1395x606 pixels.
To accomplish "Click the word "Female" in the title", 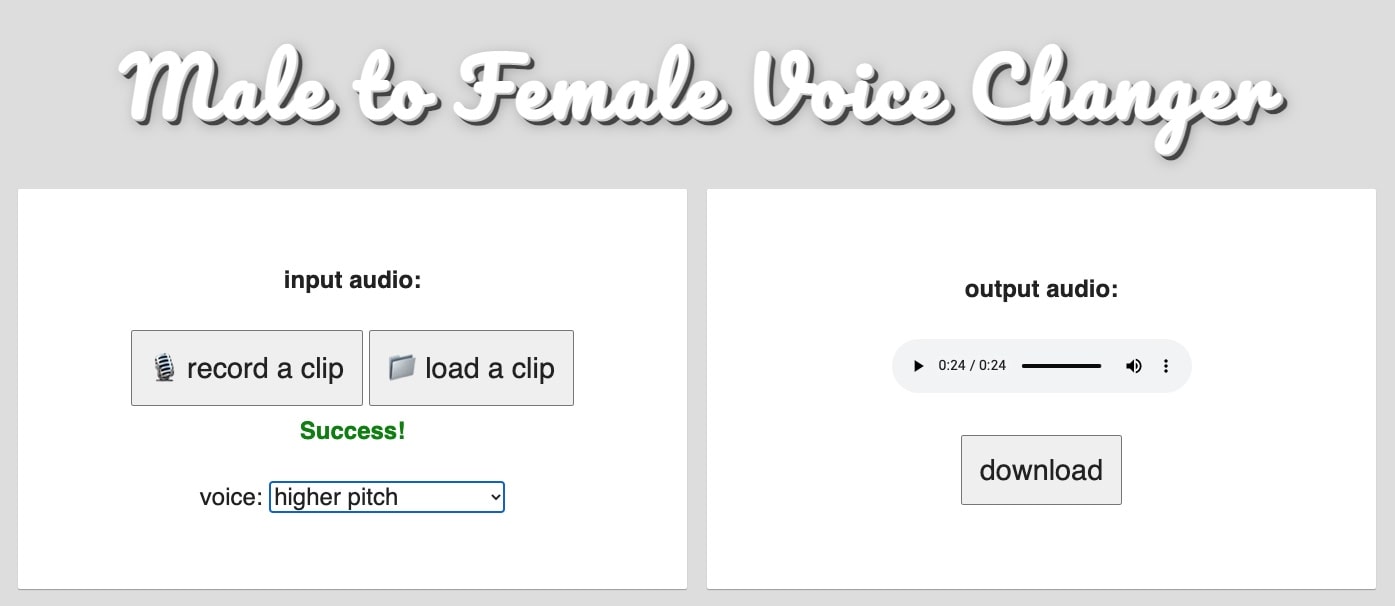I will (586, 92).
